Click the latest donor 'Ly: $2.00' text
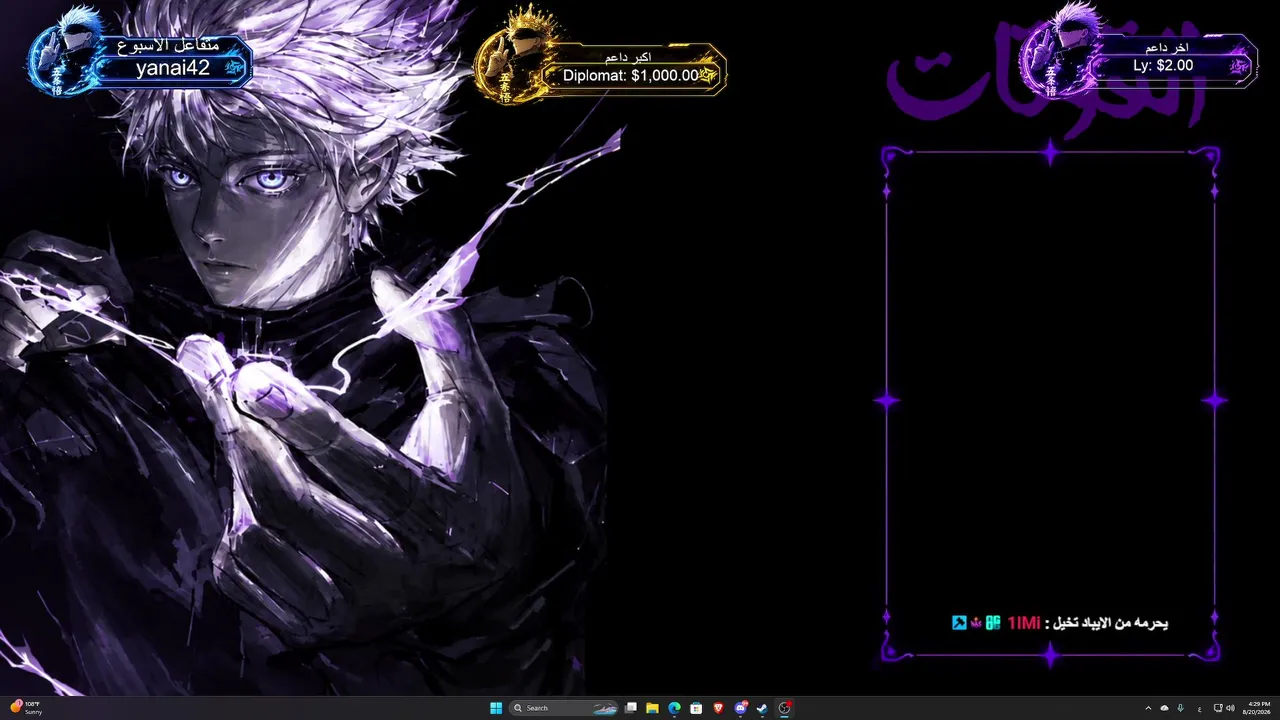 (1163, 65)
